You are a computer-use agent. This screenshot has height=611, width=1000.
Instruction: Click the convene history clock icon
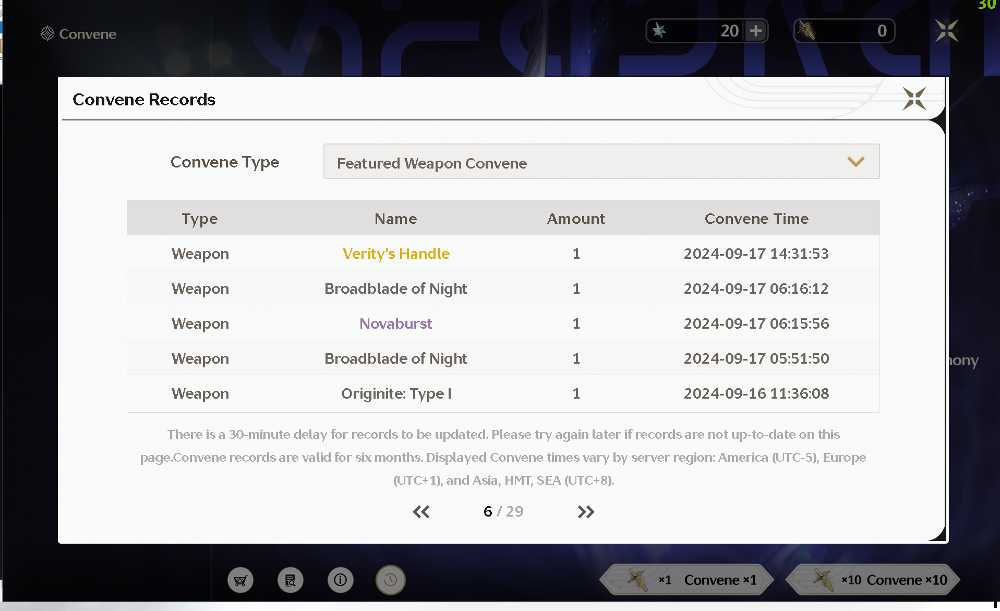click(x=390, y=580)
